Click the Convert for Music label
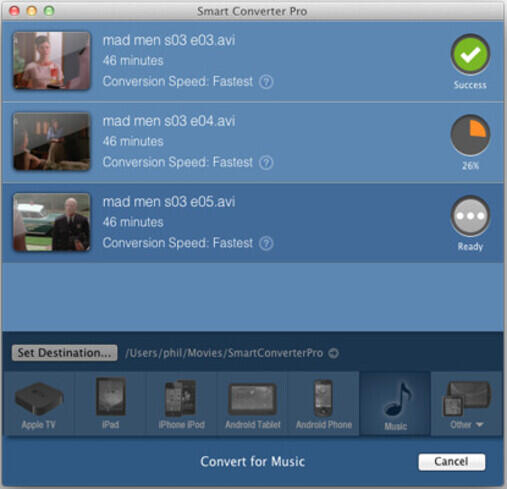The height and width of the screenshot is (489, 507). point(252,462)
